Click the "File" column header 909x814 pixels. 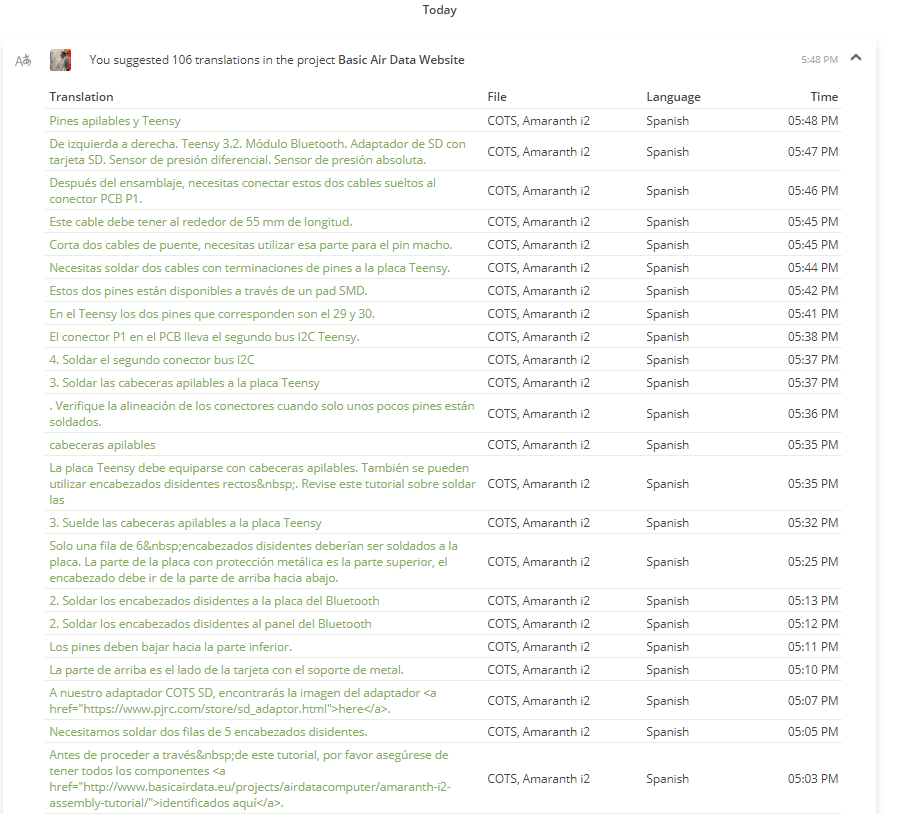click(497, 97)
